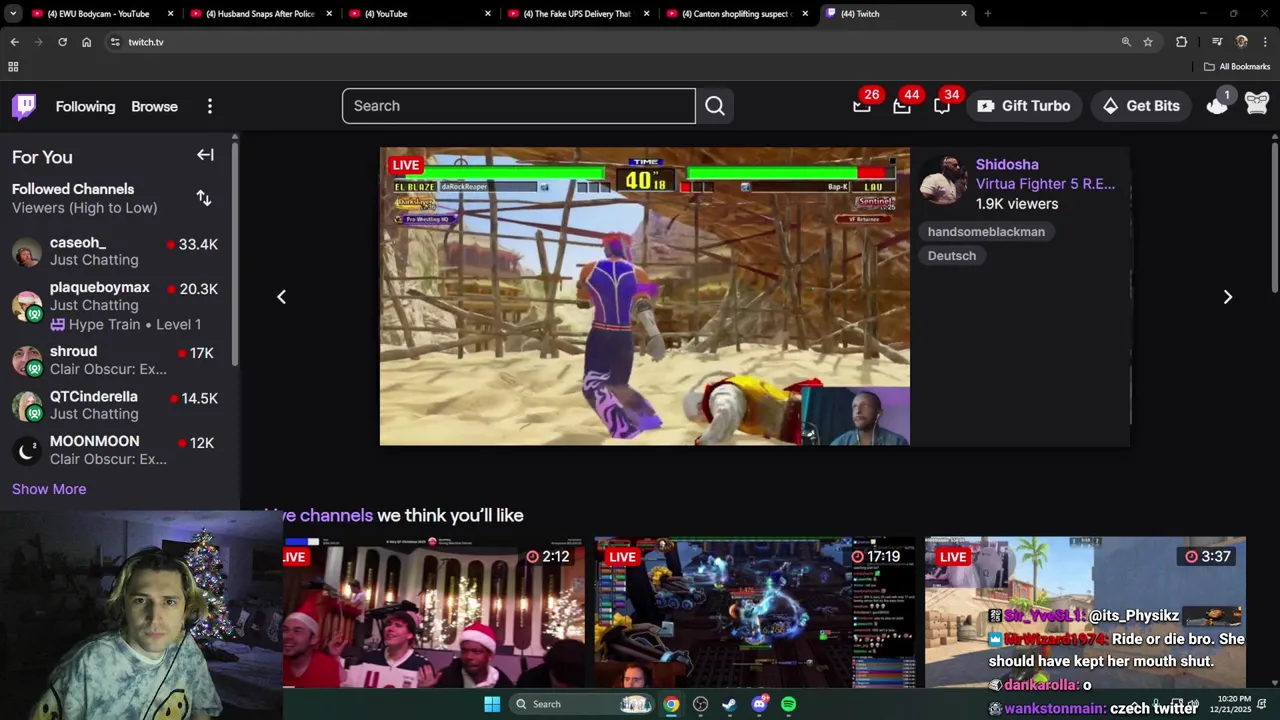Screen dimensions: 1280x720
Task: Open All Bookmarks folder
Action: tap(1236, 67)
